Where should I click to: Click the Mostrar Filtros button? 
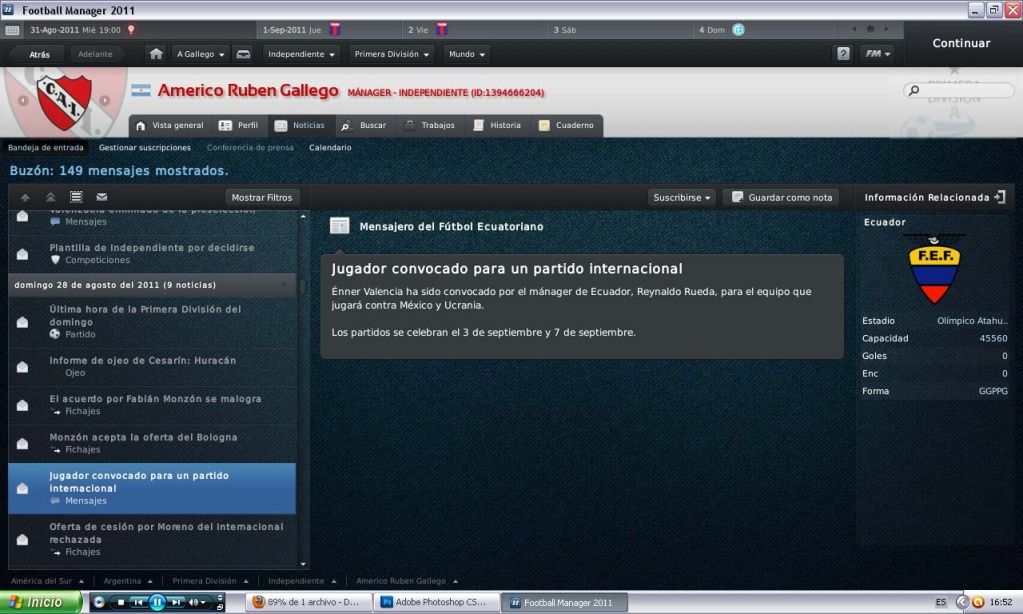[x=262, y=197]
